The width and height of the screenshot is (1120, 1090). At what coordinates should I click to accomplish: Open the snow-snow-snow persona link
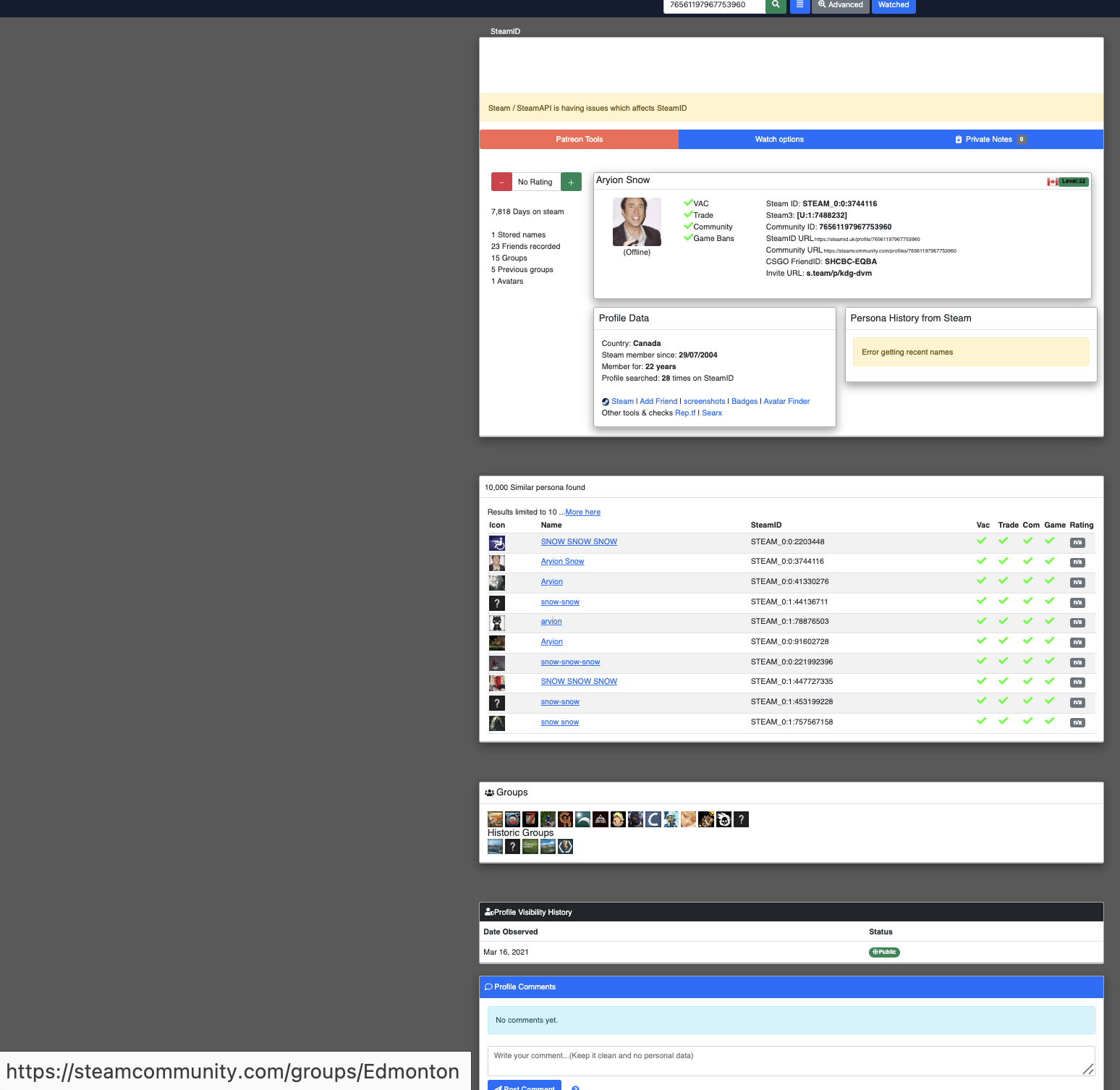coord(570,662)
